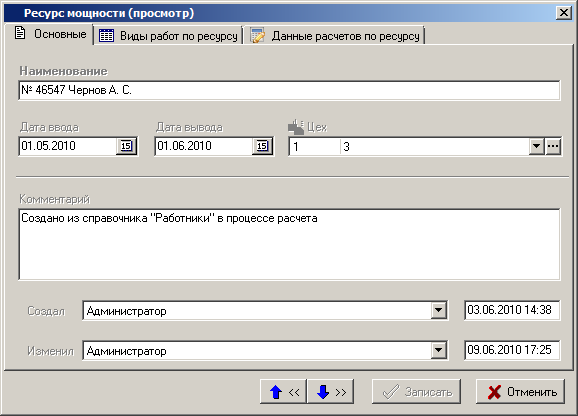Open calendar picker for Дата ввода
Screen dimensions: 578x416
click(126, 146)
